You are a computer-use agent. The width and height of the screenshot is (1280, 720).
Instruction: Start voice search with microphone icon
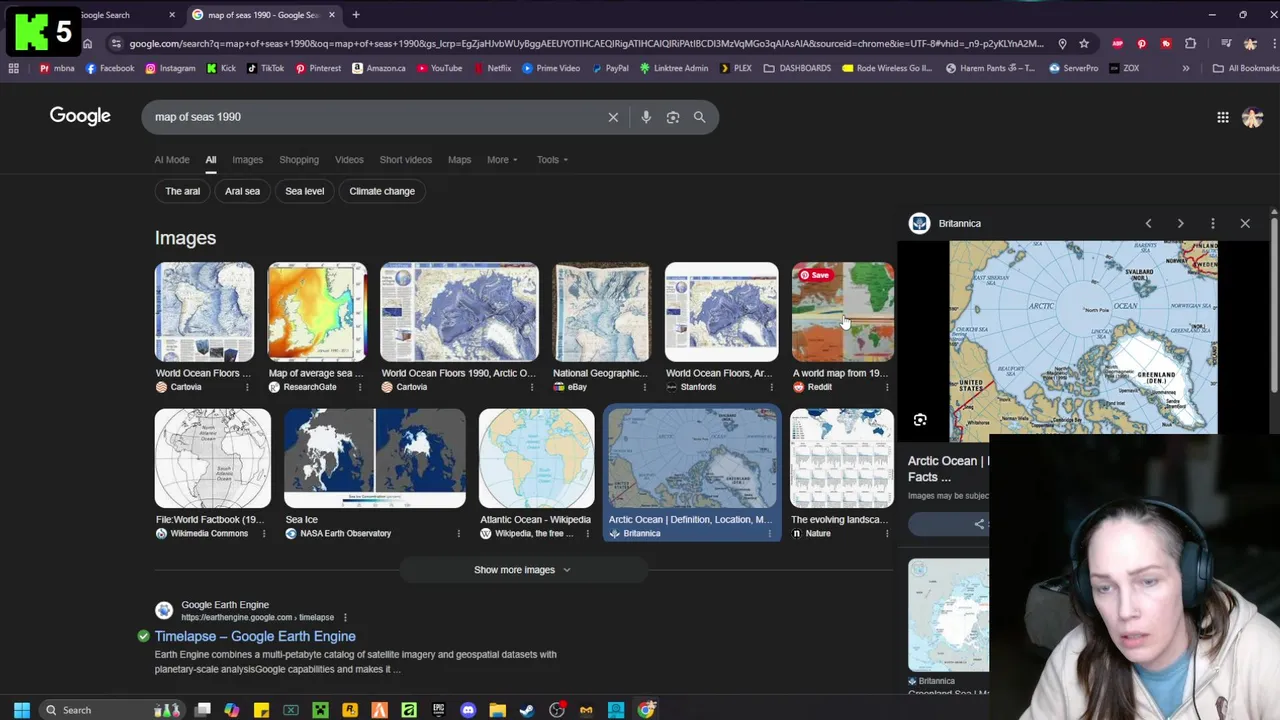coord(646,117)
